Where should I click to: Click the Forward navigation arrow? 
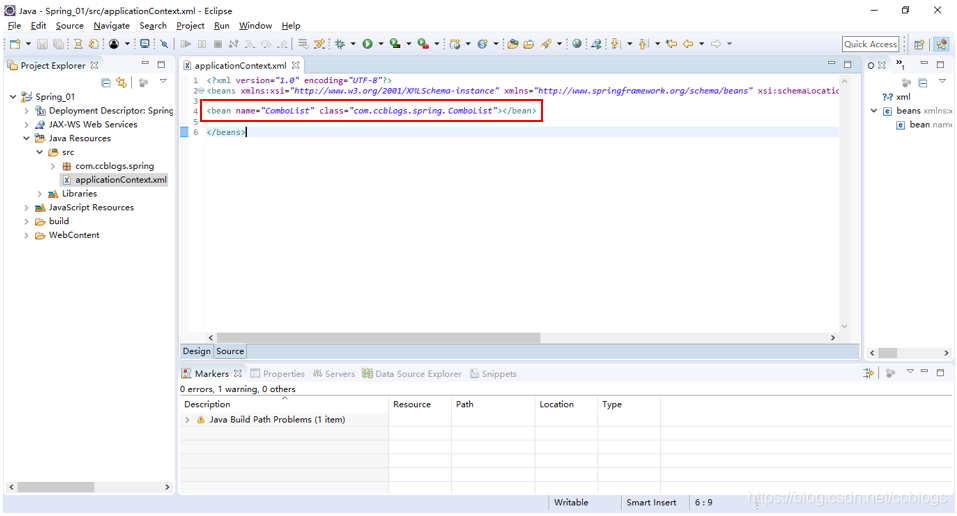pos(716,44)
